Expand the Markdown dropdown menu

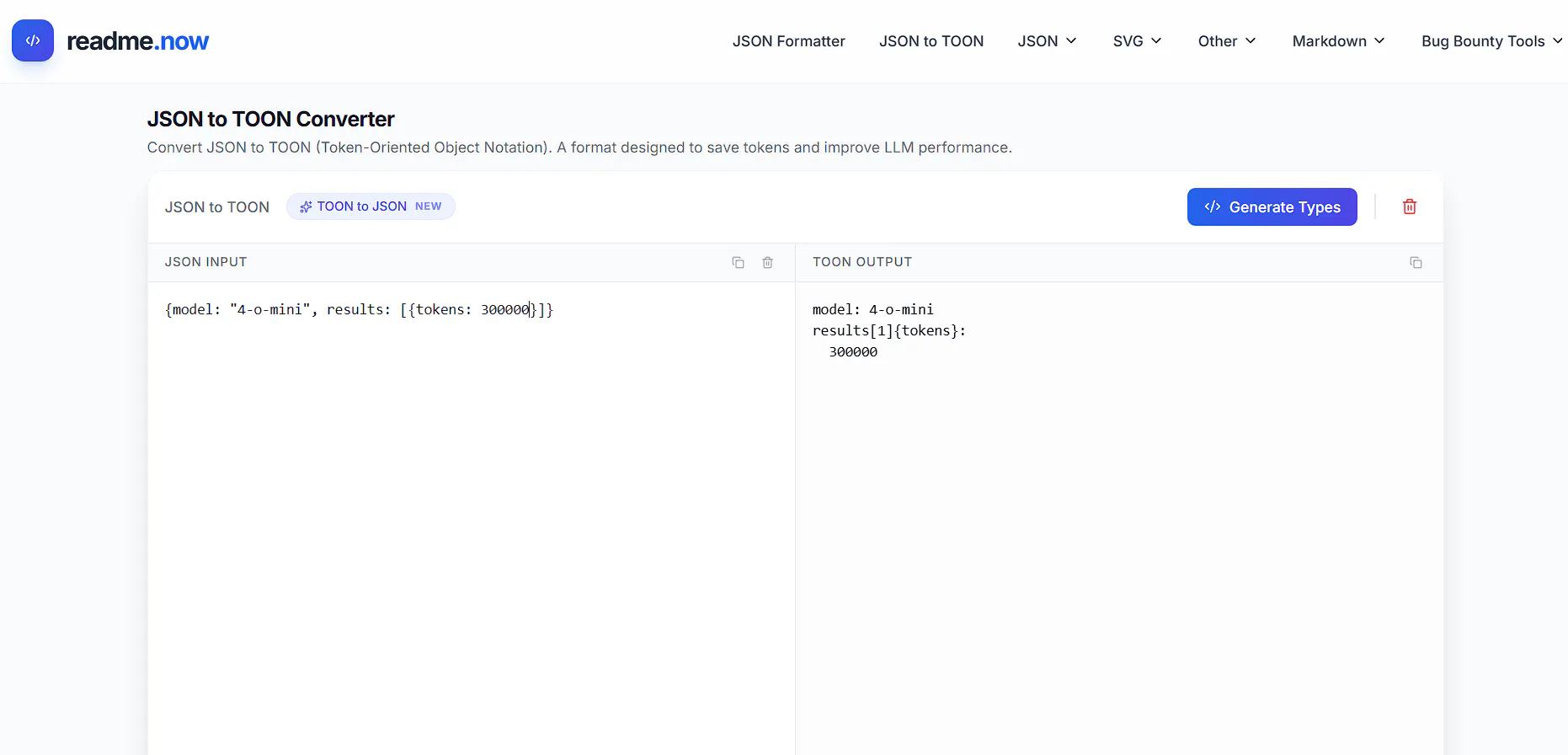coord(1338,41)
